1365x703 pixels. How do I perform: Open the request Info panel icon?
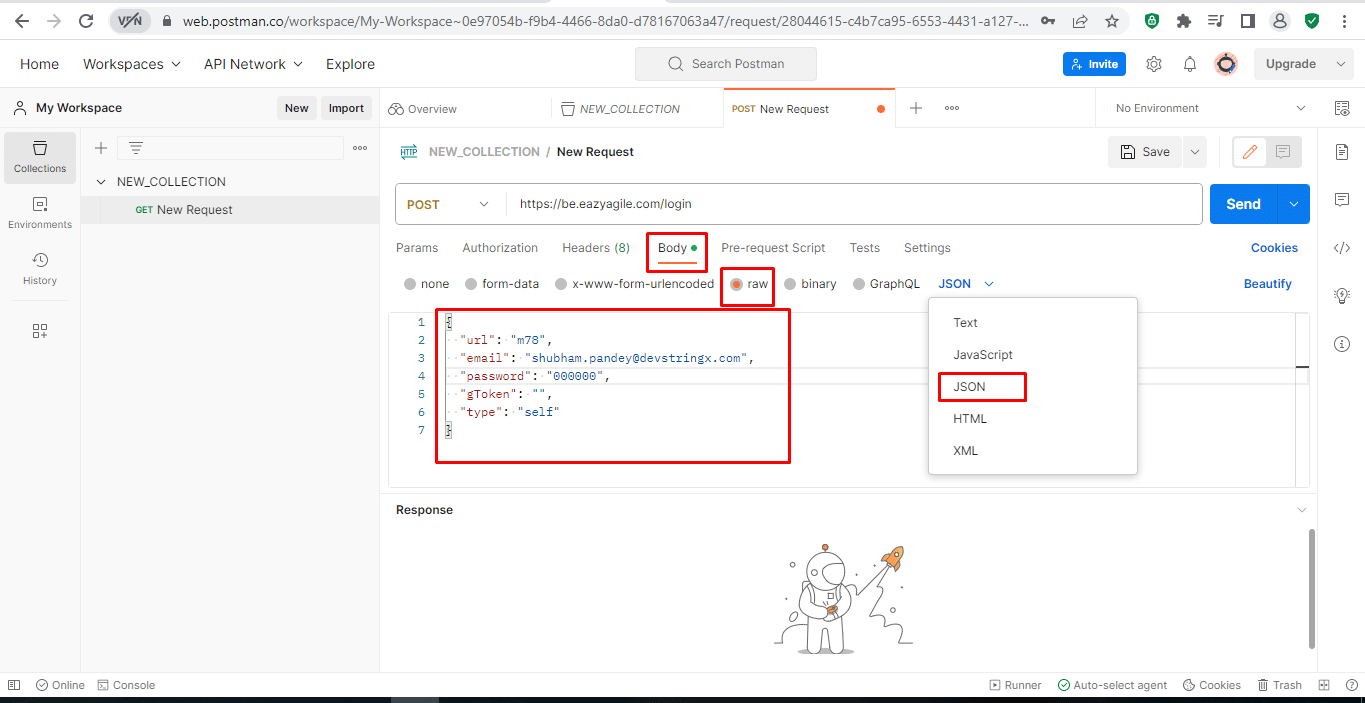(1342, 344)
